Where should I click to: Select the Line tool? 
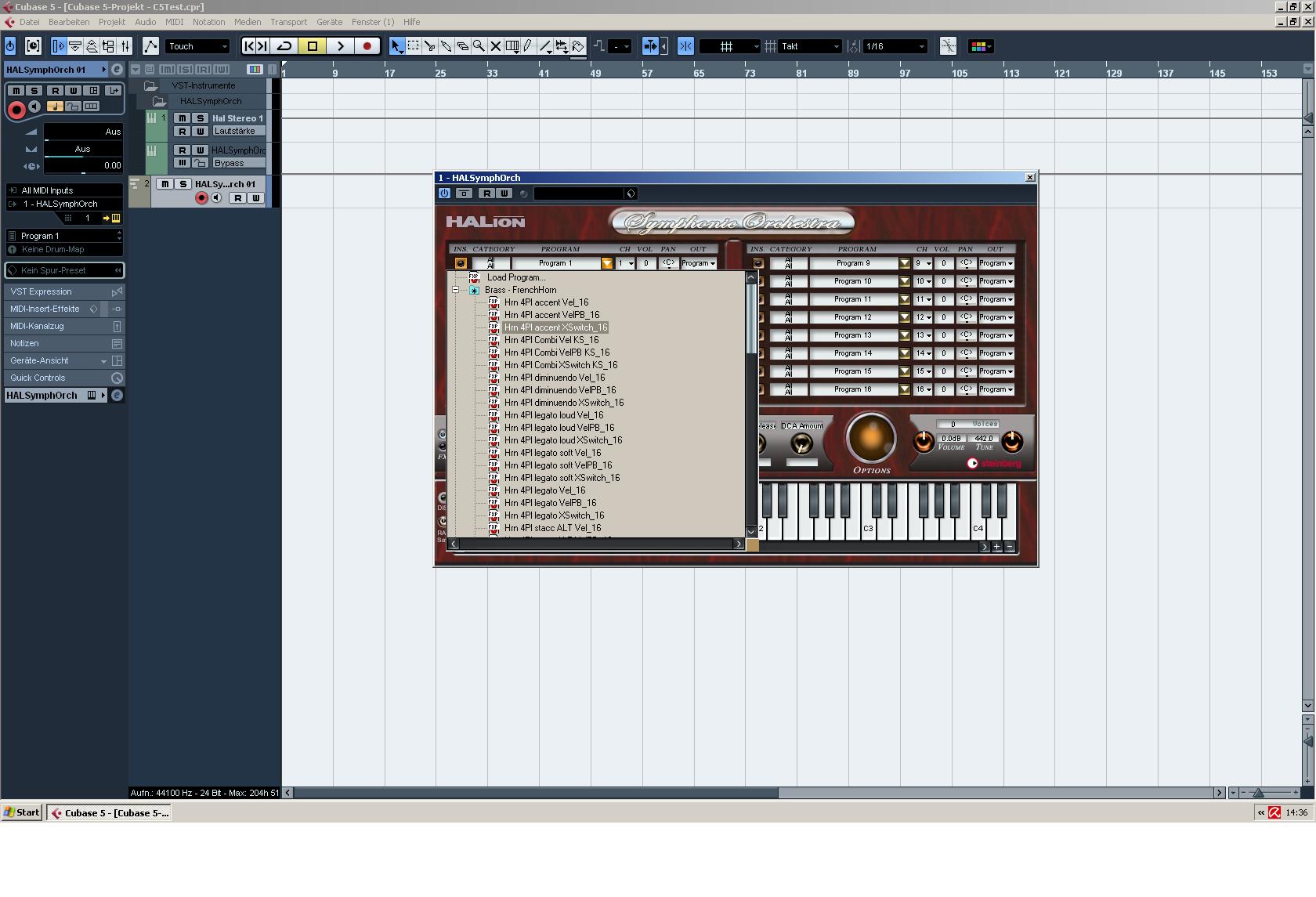click(545, 46)
